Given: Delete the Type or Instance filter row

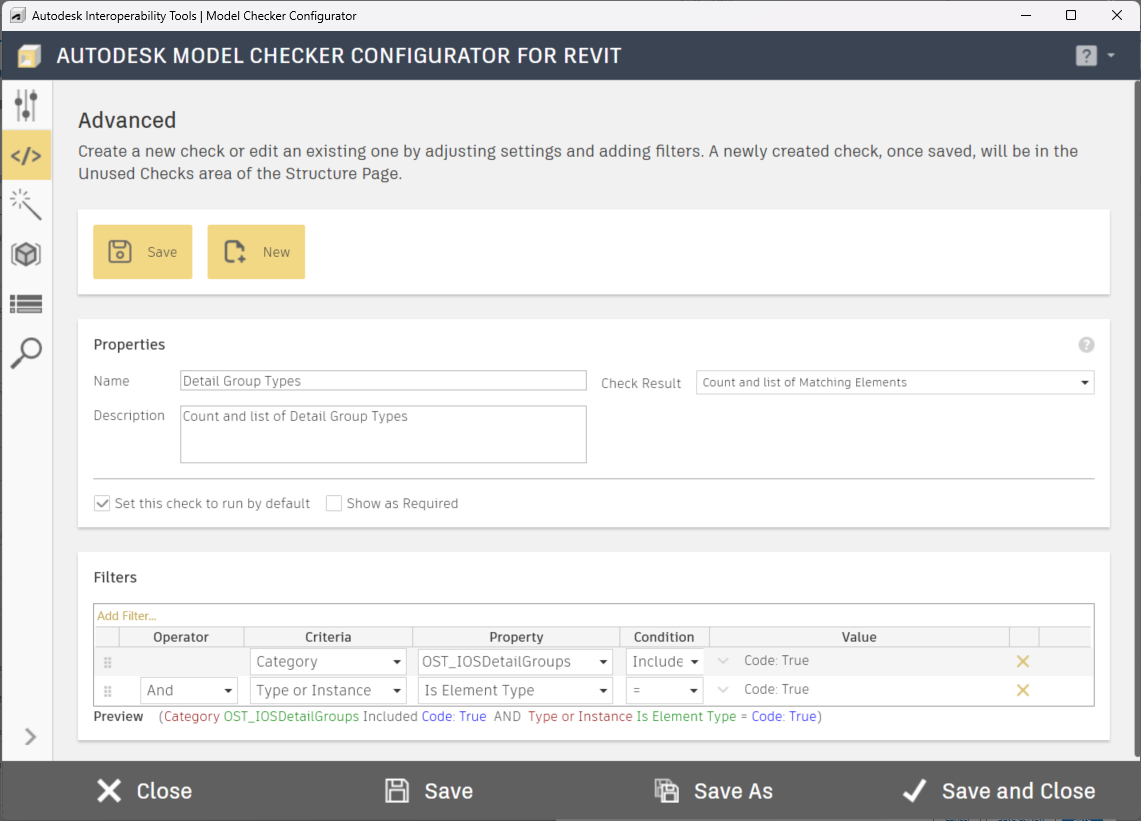Looking at the screenshot, I should [1022, 689].
